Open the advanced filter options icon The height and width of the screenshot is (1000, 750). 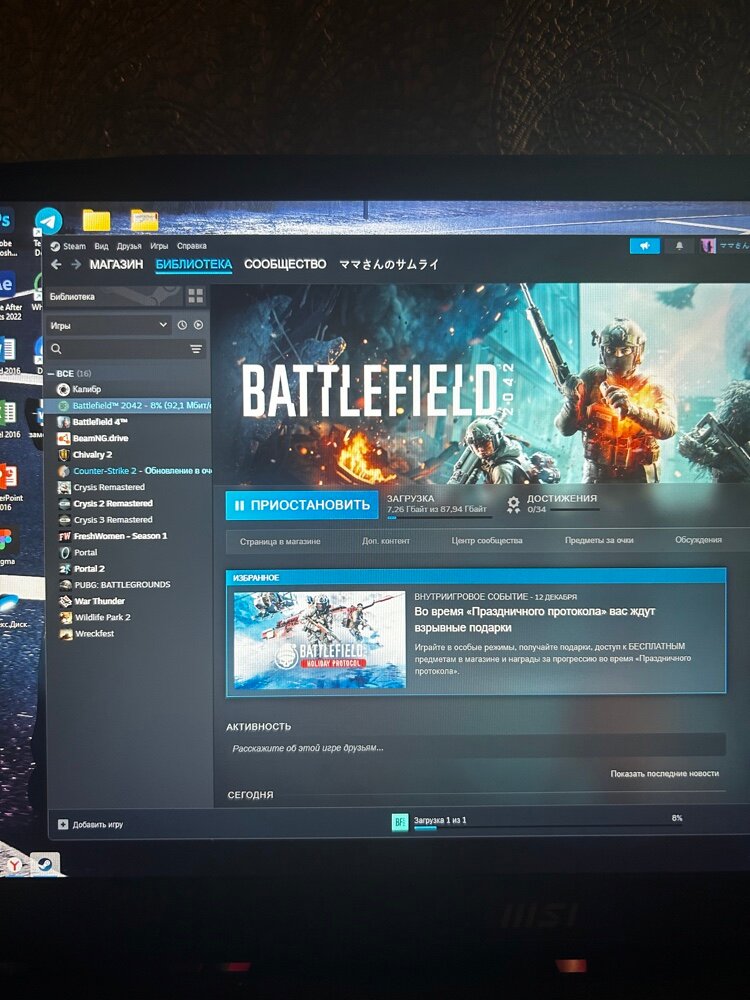(x=196, y=349)
